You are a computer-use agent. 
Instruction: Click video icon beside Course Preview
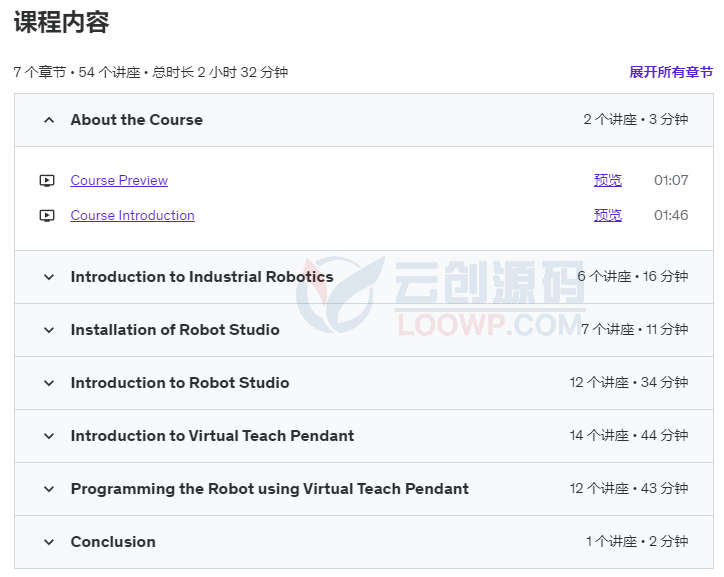pos(47,180)
